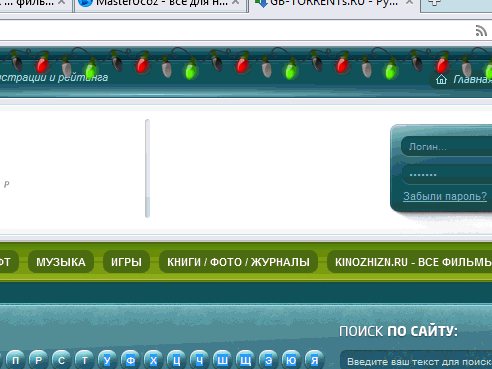Open the home icon beside Главная
Screen dimensions: 492x369
pyautogui.click(x=441, y=79)
